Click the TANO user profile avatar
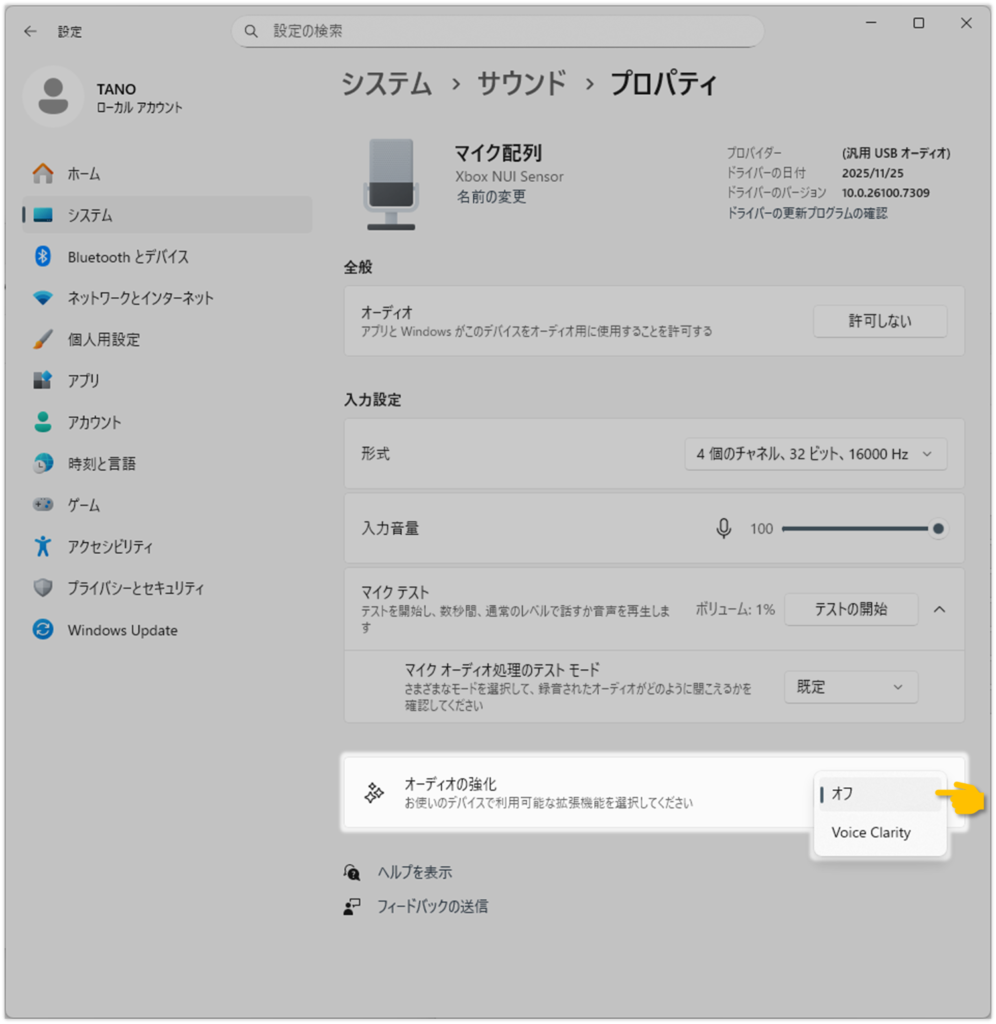This screenshot has height=1024, width=996. (52, 97)
